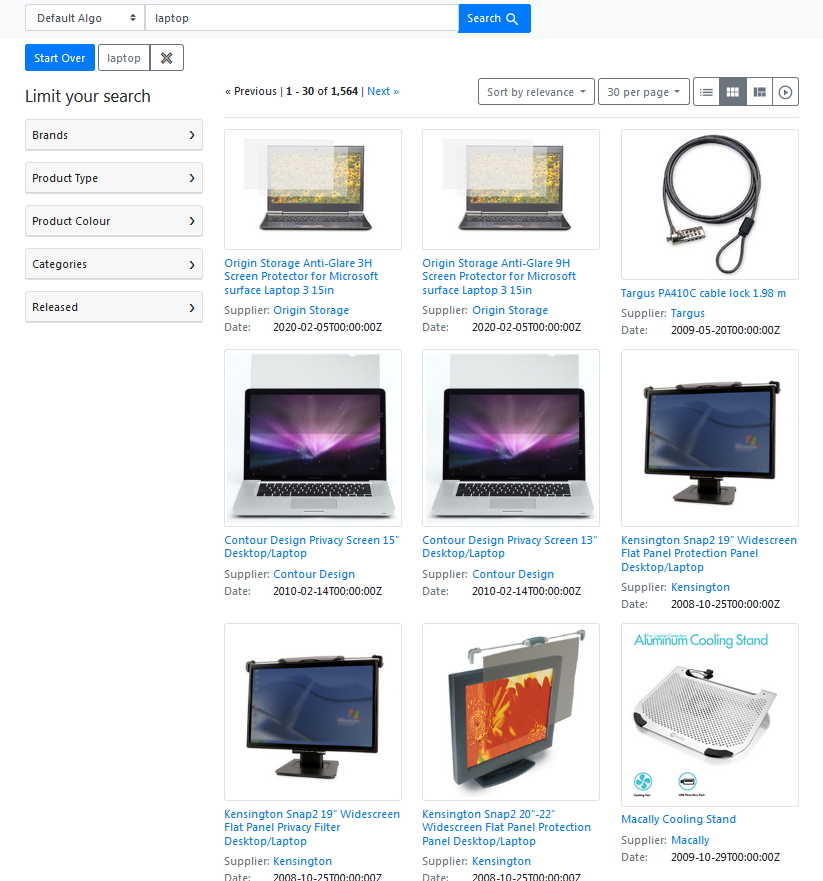This screenshot has height=881, width=823.
Task: Switch to the compact card view icon
Action: click(759, 91)
